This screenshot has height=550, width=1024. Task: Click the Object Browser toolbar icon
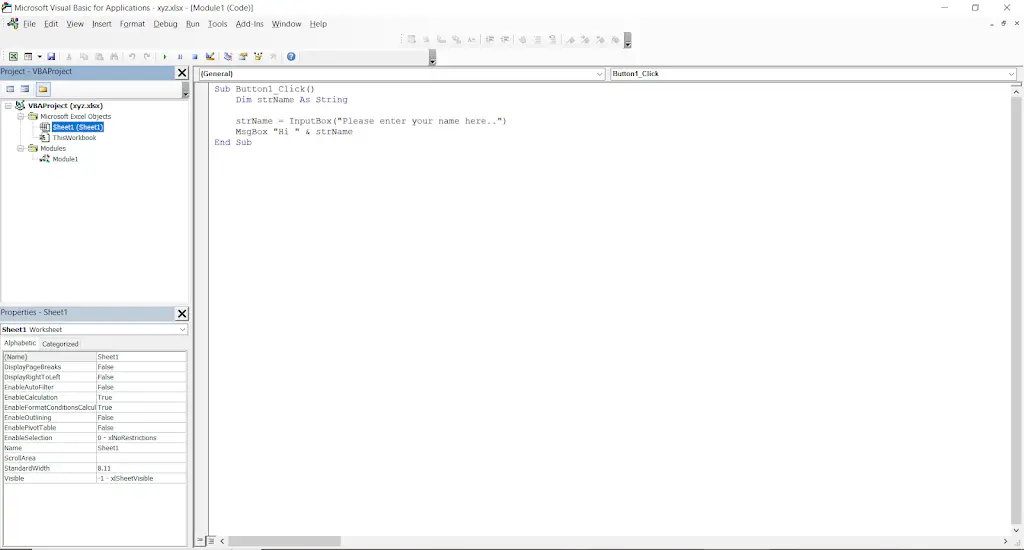[258, 57]
